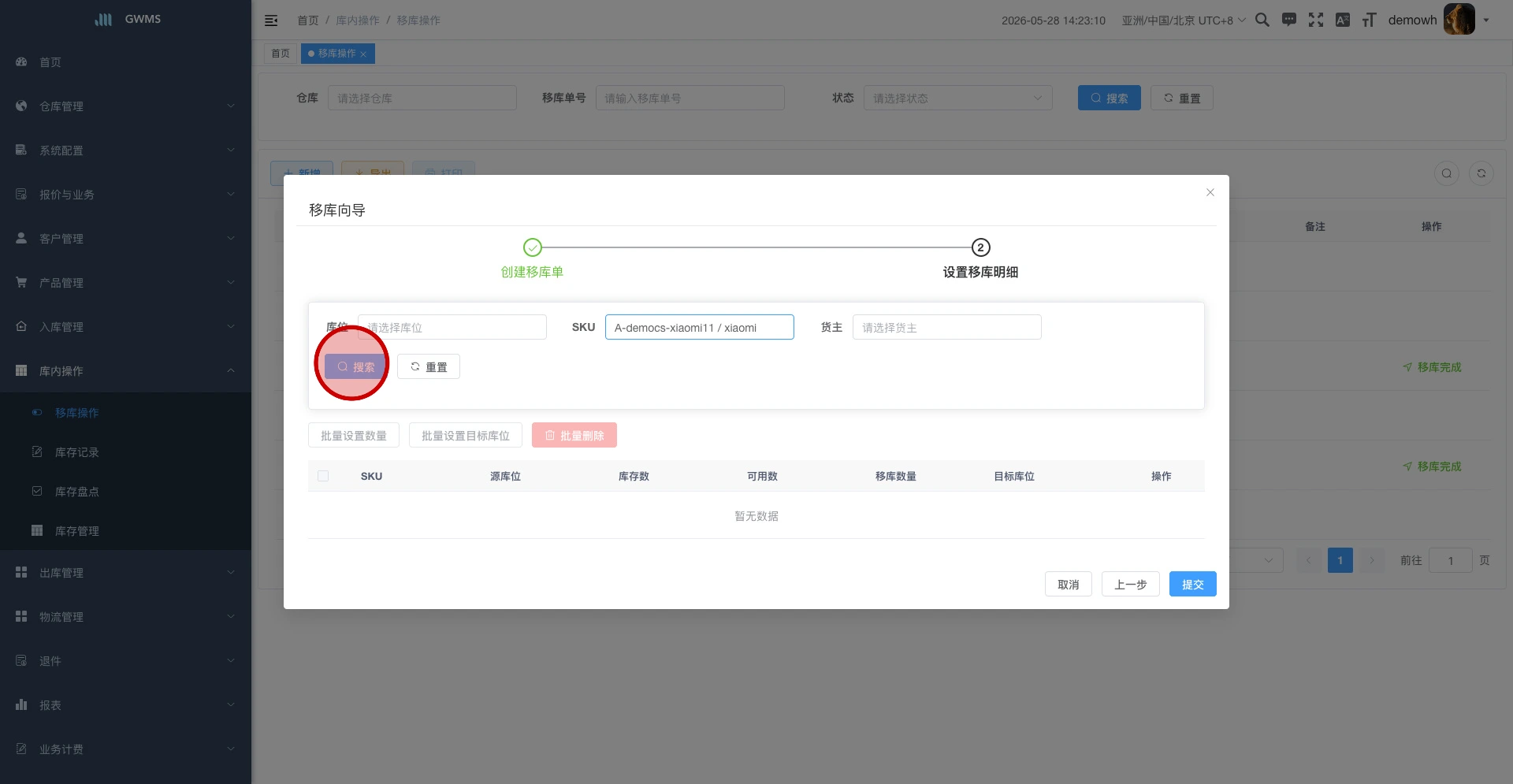Toggle the search-bar visibility round icon

click(1447, 173)
